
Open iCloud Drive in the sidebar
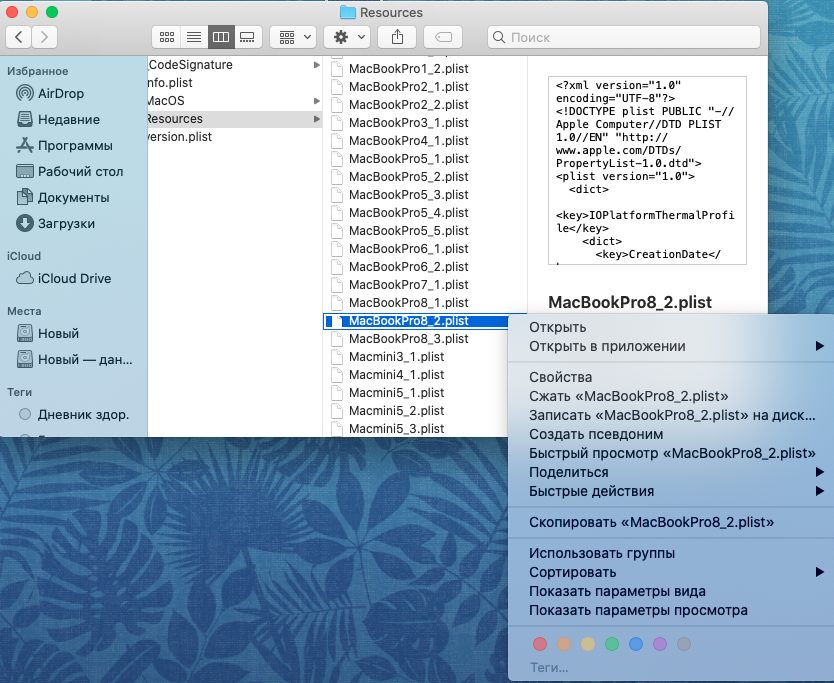(73, 278)
